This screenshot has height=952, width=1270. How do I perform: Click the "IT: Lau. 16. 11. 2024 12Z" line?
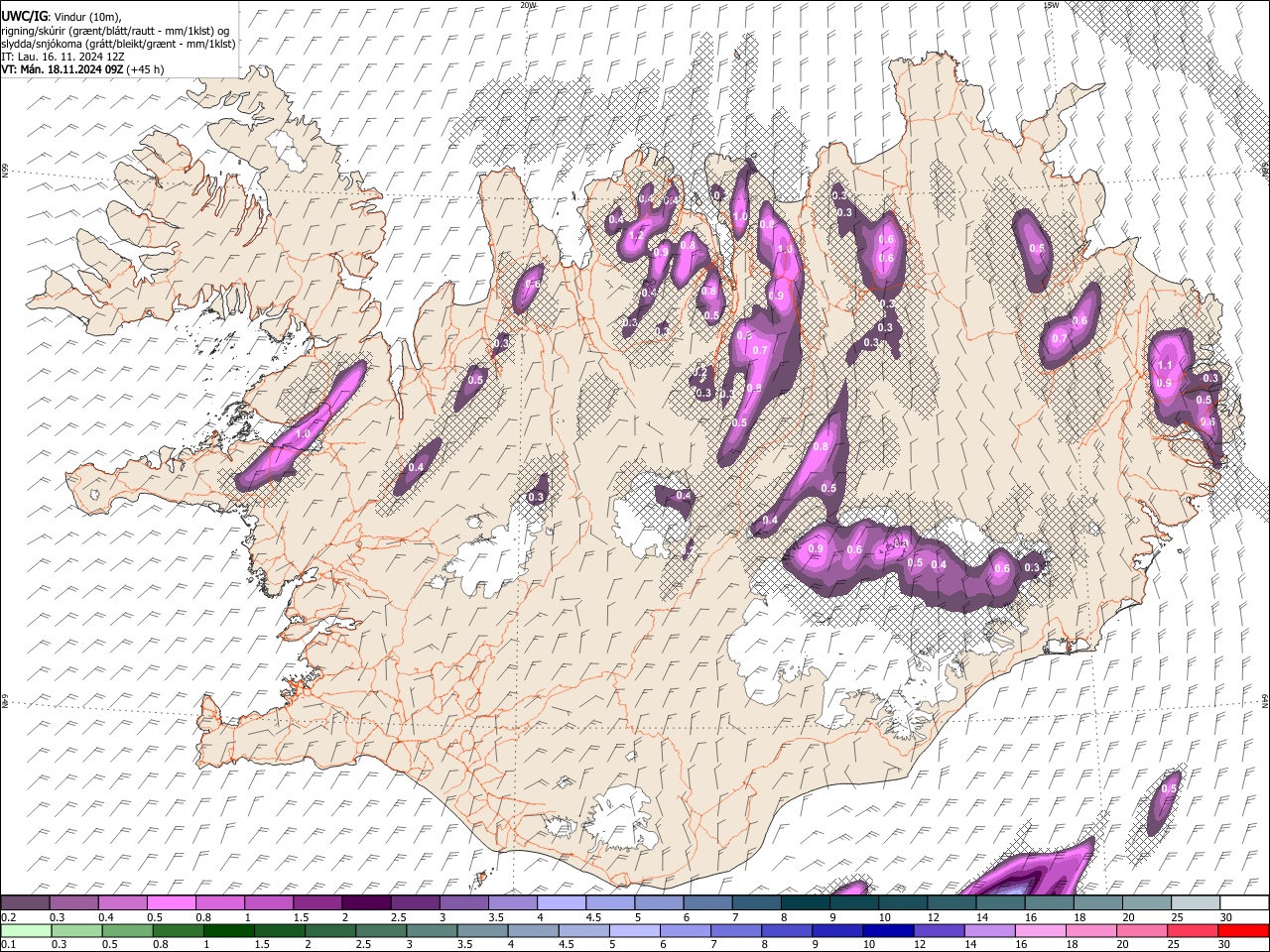pos(63,57)
